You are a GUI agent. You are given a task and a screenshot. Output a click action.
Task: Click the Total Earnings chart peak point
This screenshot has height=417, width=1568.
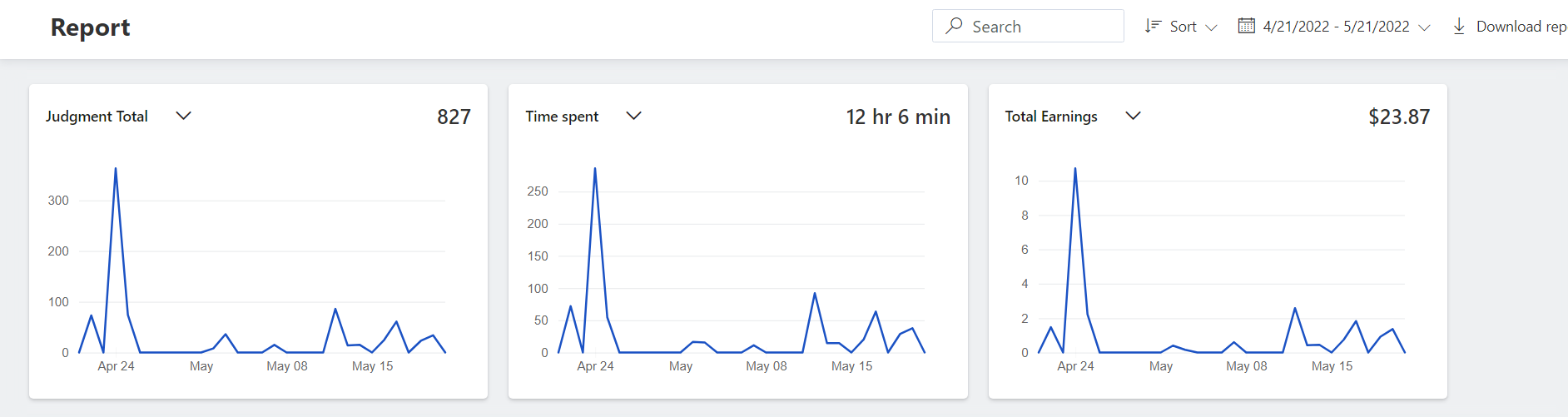[1075, 169]
